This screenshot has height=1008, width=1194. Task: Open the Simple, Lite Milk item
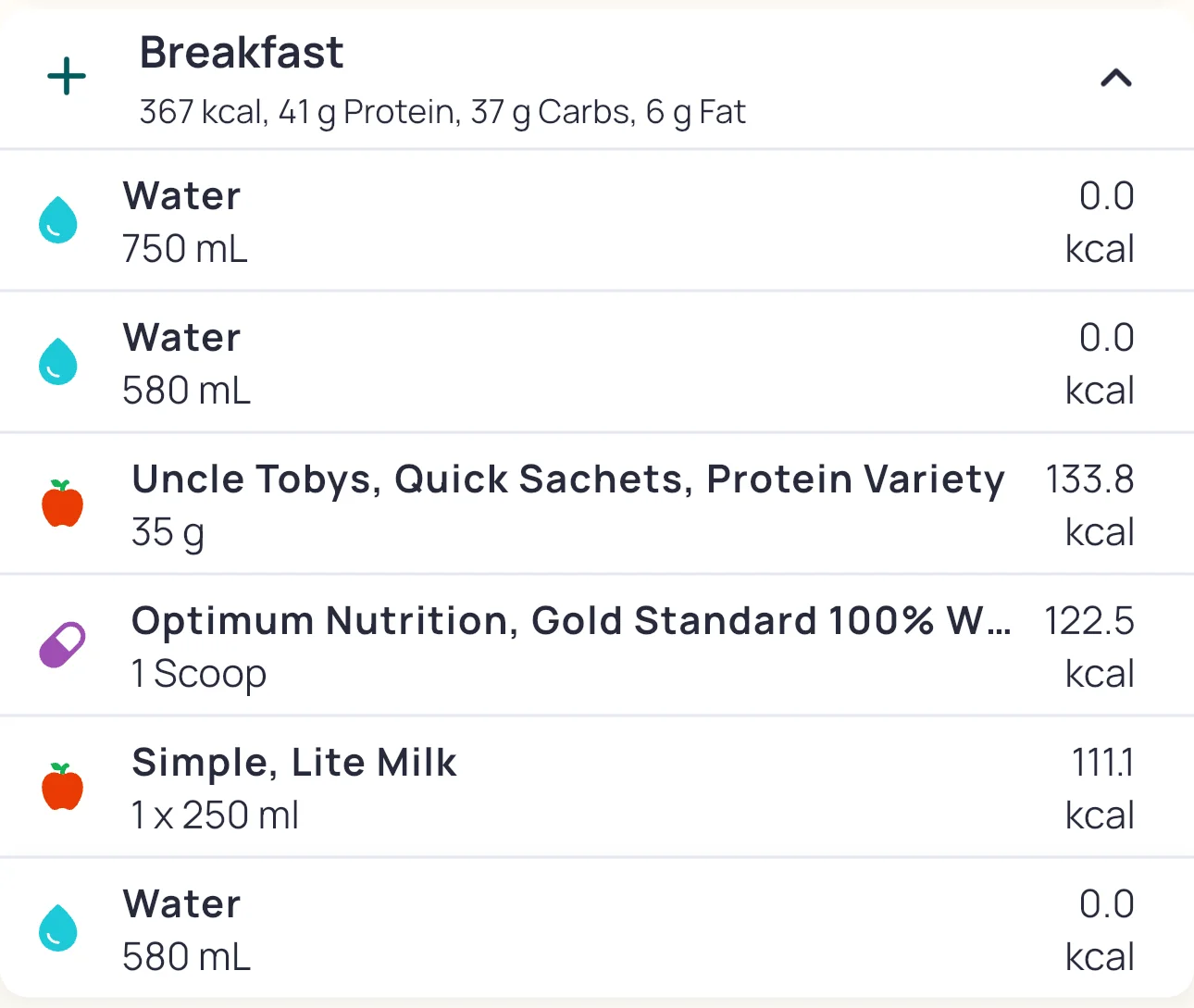pos(294,763)
